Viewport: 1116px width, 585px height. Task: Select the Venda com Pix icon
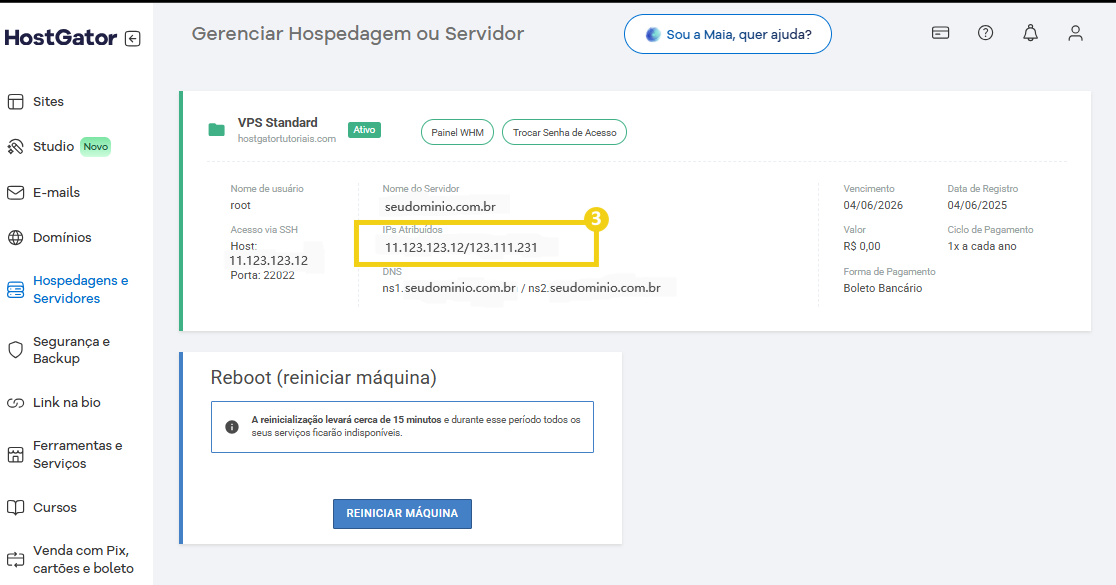click(x=16, y=559)
